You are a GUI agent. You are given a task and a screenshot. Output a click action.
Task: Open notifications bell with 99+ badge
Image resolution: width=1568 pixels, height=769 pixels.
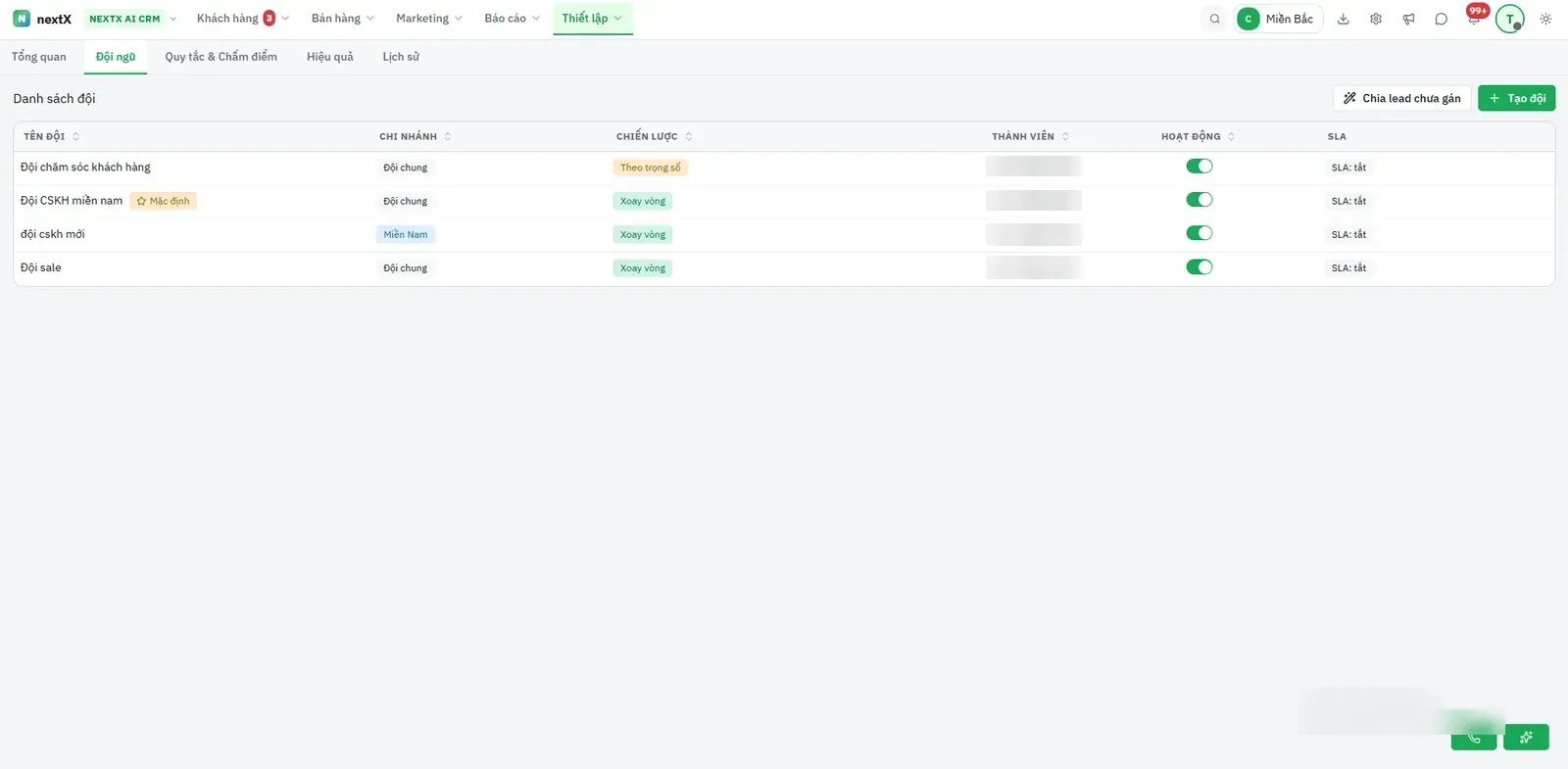pos(1474,18)
